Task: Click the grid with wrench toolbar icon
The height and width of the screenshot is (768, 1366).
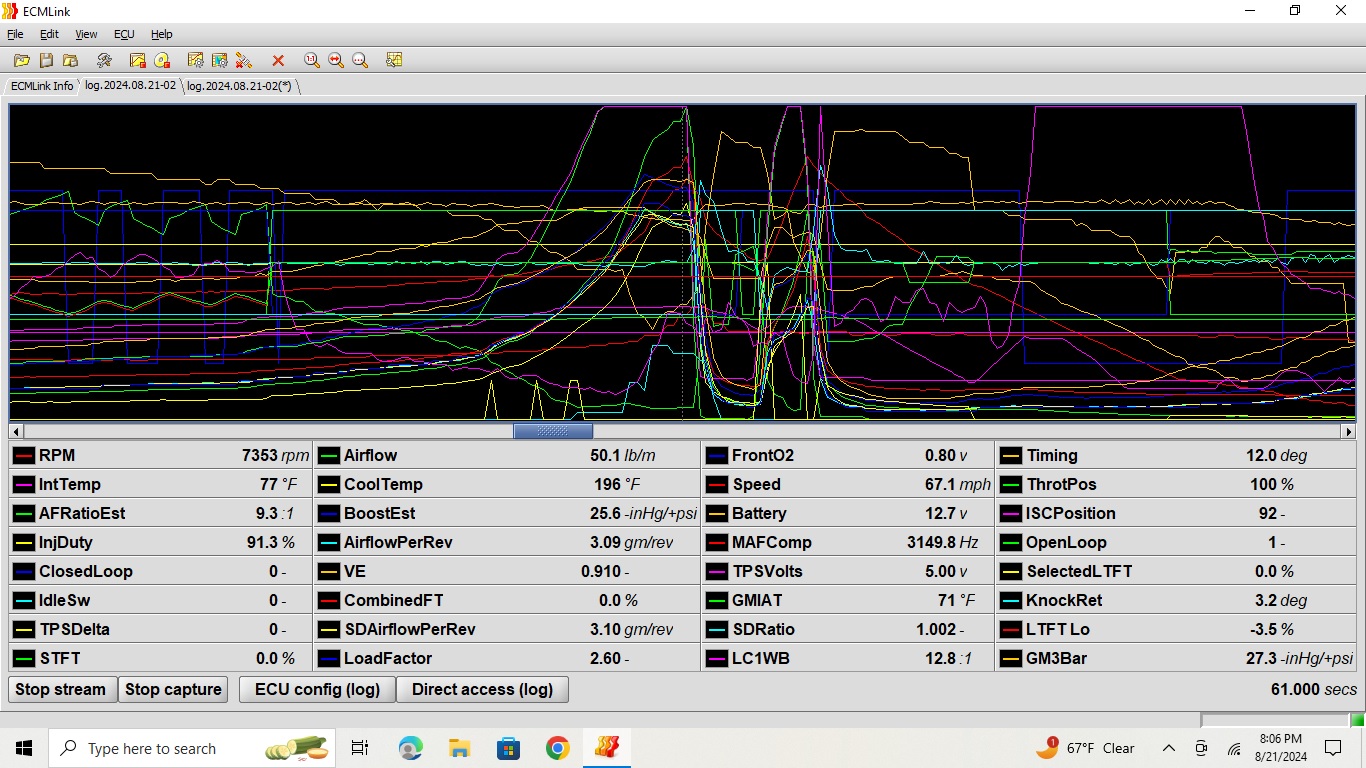Action: [x=394, y=60]
